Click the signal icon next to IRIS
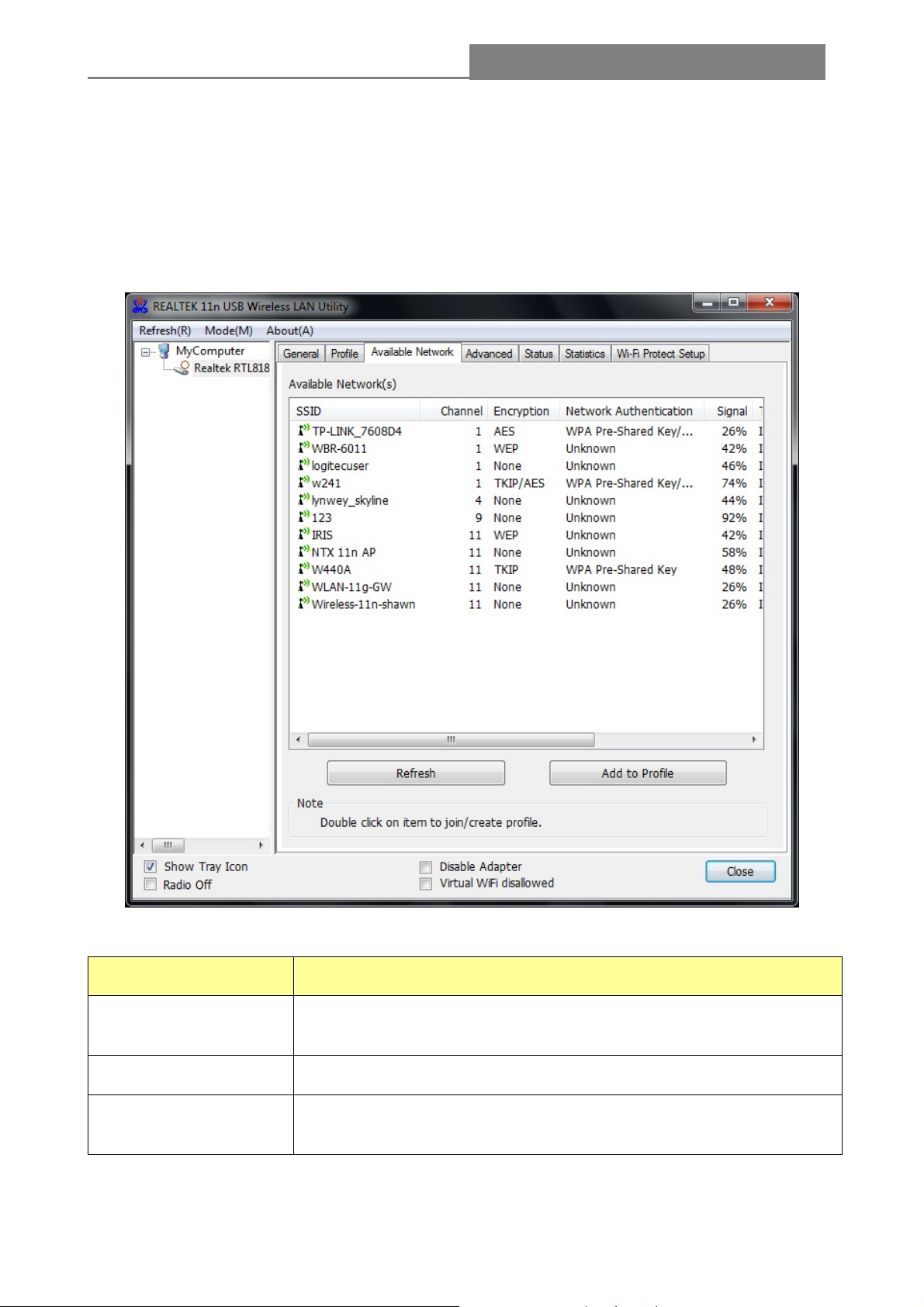This screenshot has height=1307, width=924. 304,534
